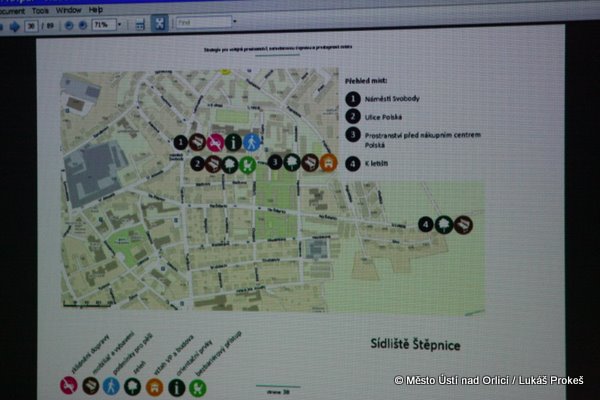Click map marker number 4

pos(426,225)
